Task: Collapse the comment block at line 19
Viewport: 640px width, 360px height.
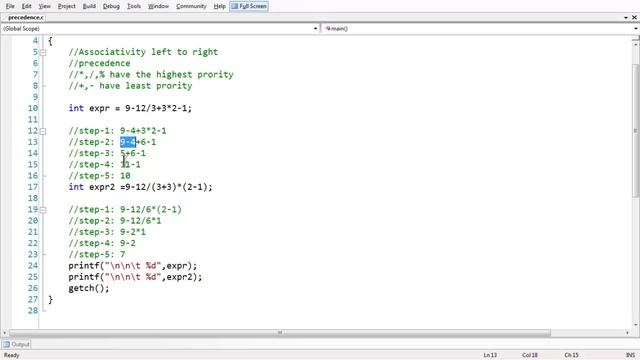Action: tap(43, 210)
